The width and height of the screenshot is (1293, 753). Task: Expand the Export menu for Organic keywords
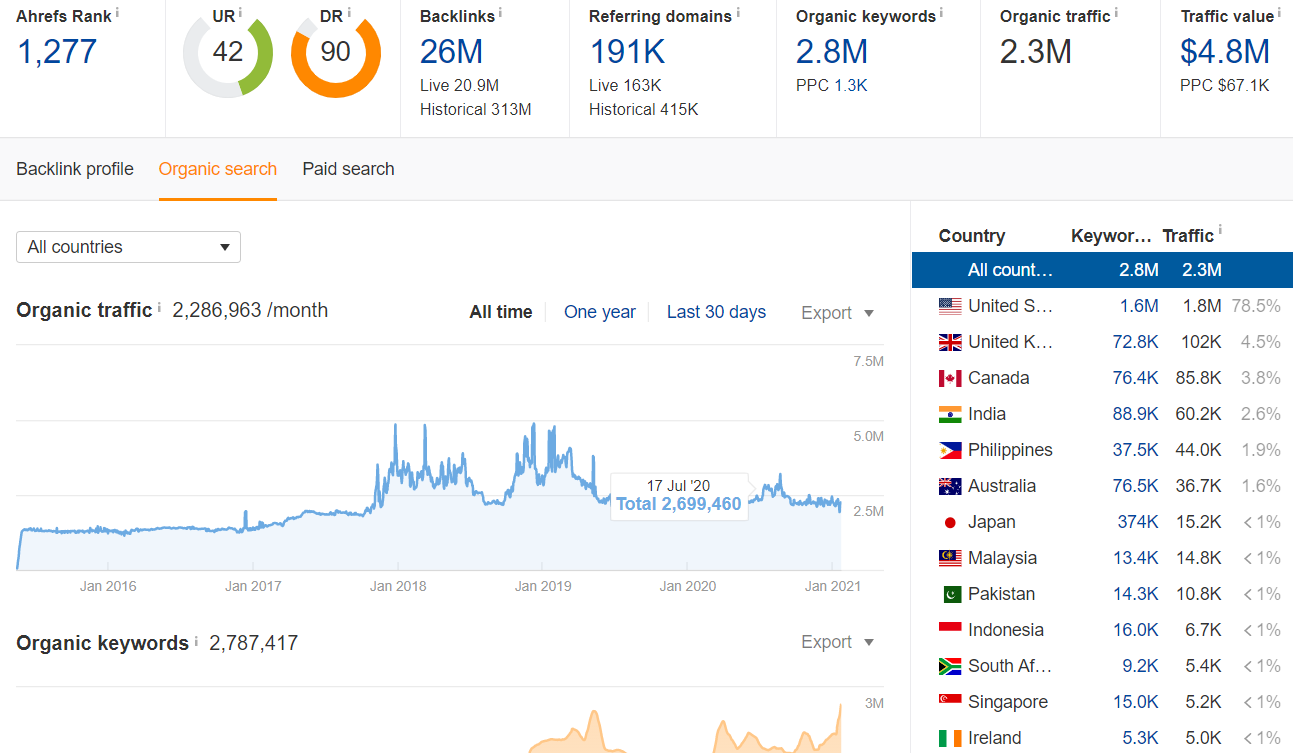point(837,642)
